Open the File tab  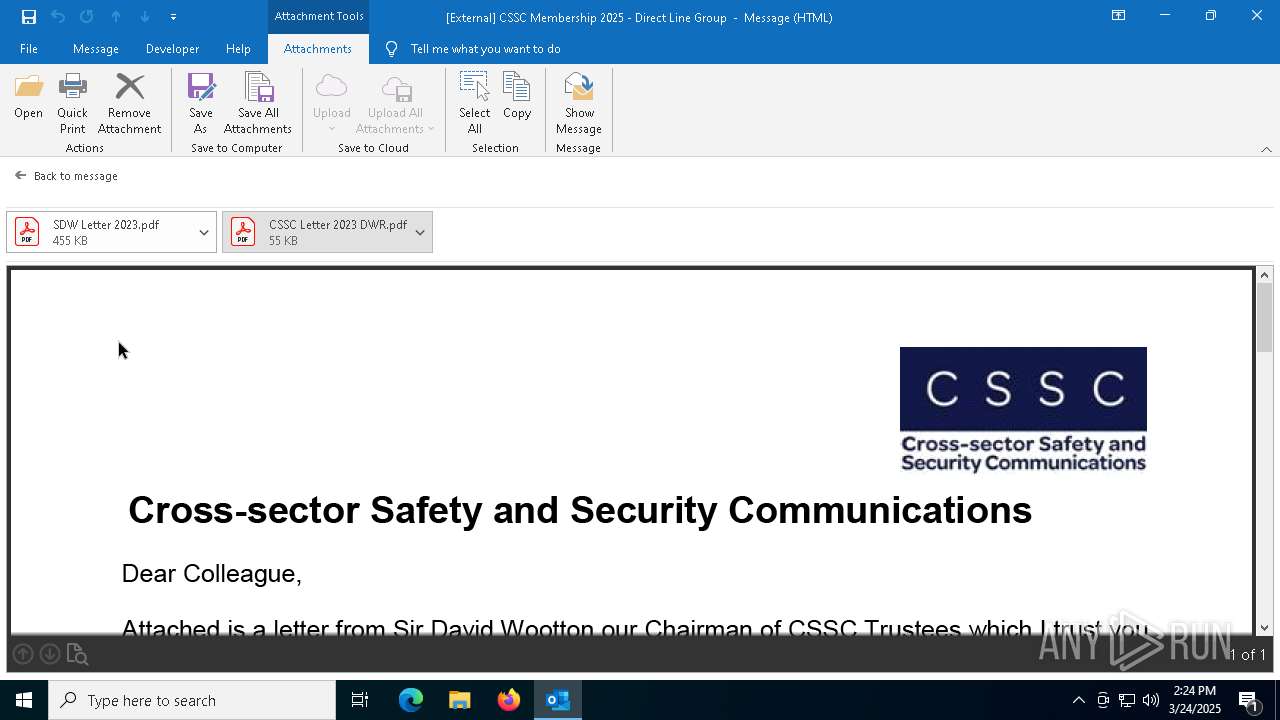click(29, 49)
